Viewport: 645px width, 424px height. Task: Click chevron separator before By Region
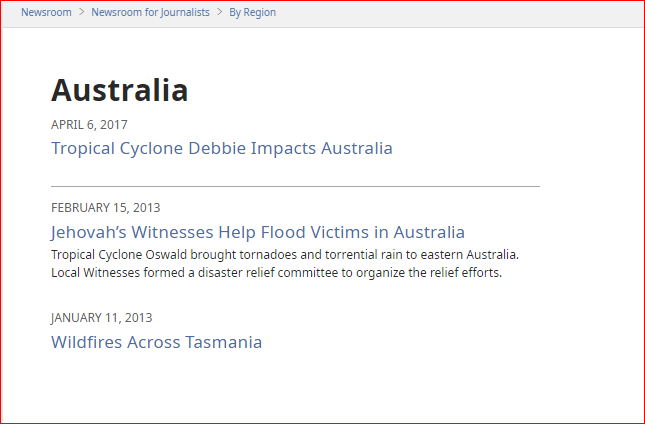point(220,12)
